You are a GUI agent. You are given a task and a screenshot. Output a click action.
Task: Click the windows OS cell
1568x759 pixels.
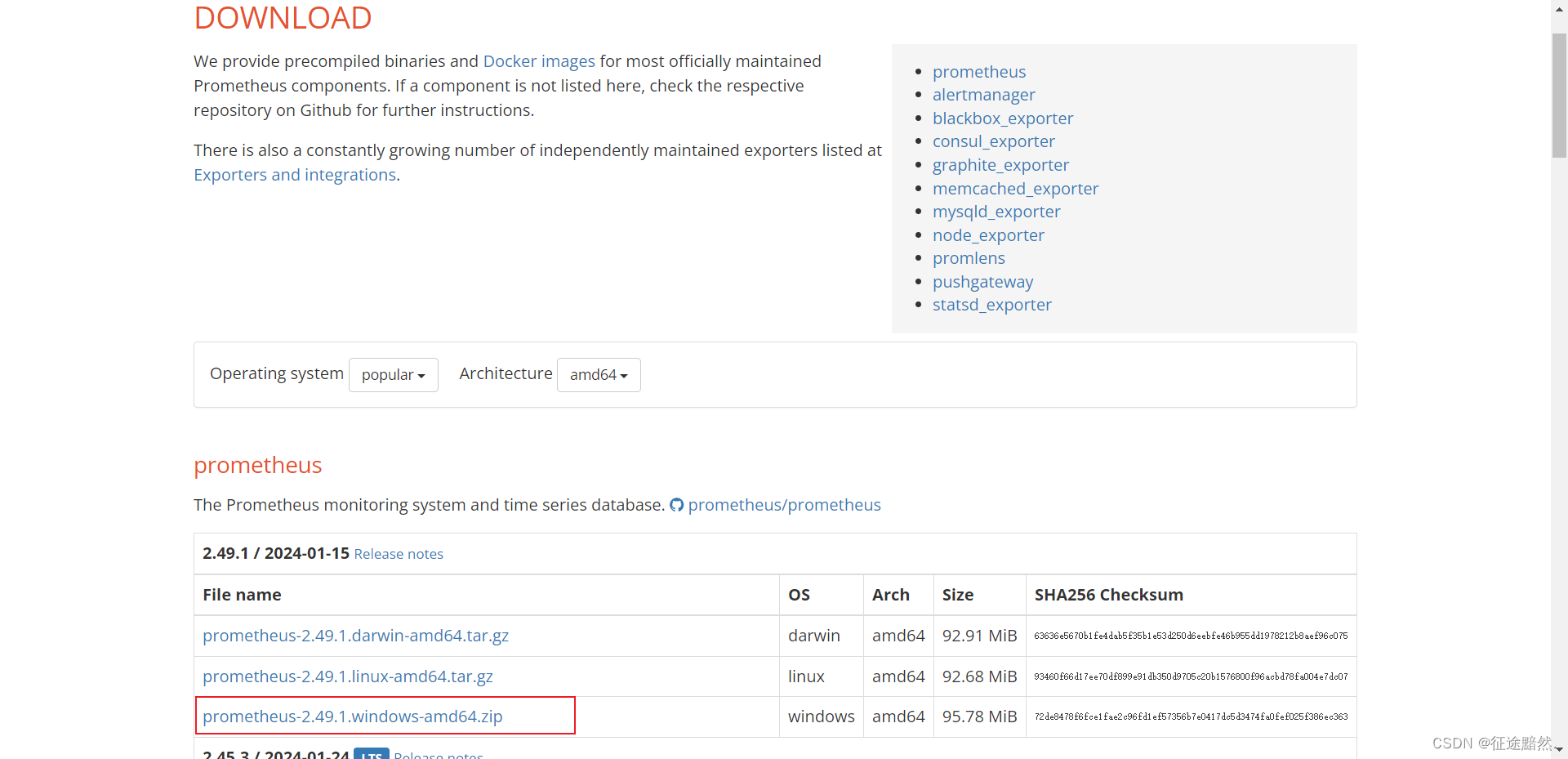click(821, 717)
